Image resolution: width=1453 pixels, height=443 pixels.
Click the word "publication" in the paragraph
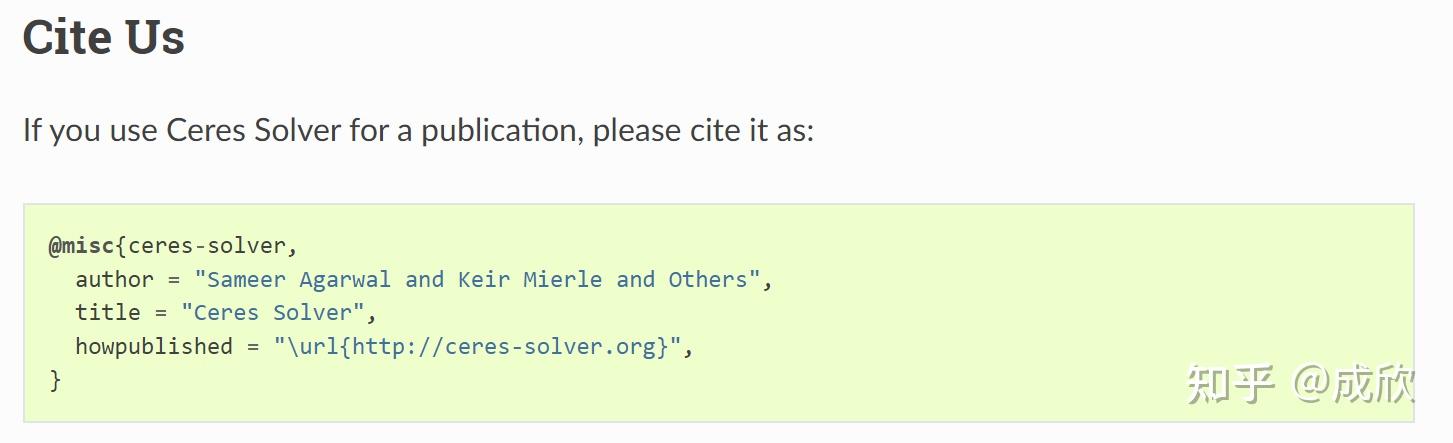pos(500,130)
